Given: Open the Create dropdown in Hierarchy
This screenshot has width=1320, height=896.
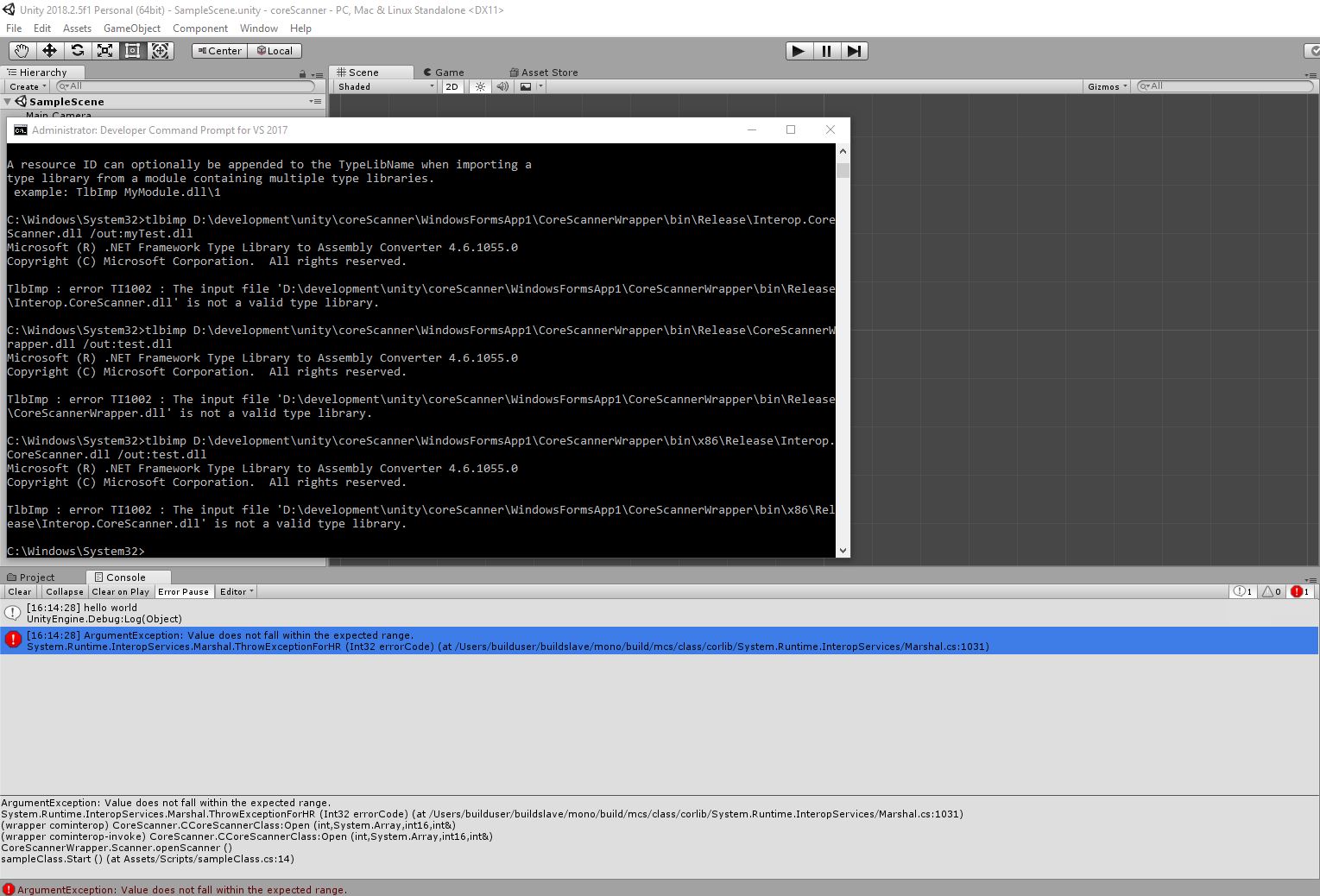Looking at the screenshot, I should pyautogui.click(x=28, y=86).
